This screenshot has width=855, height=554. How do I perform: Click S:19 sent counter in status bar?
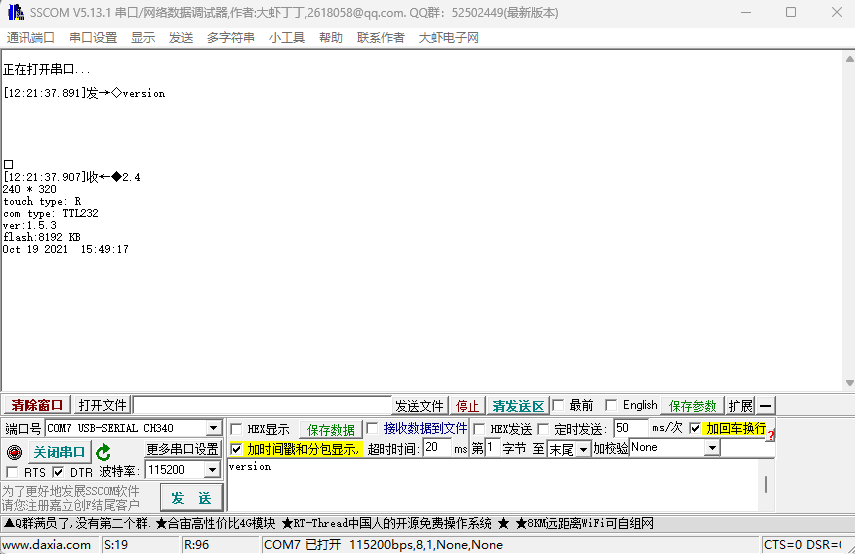point(116,545)
